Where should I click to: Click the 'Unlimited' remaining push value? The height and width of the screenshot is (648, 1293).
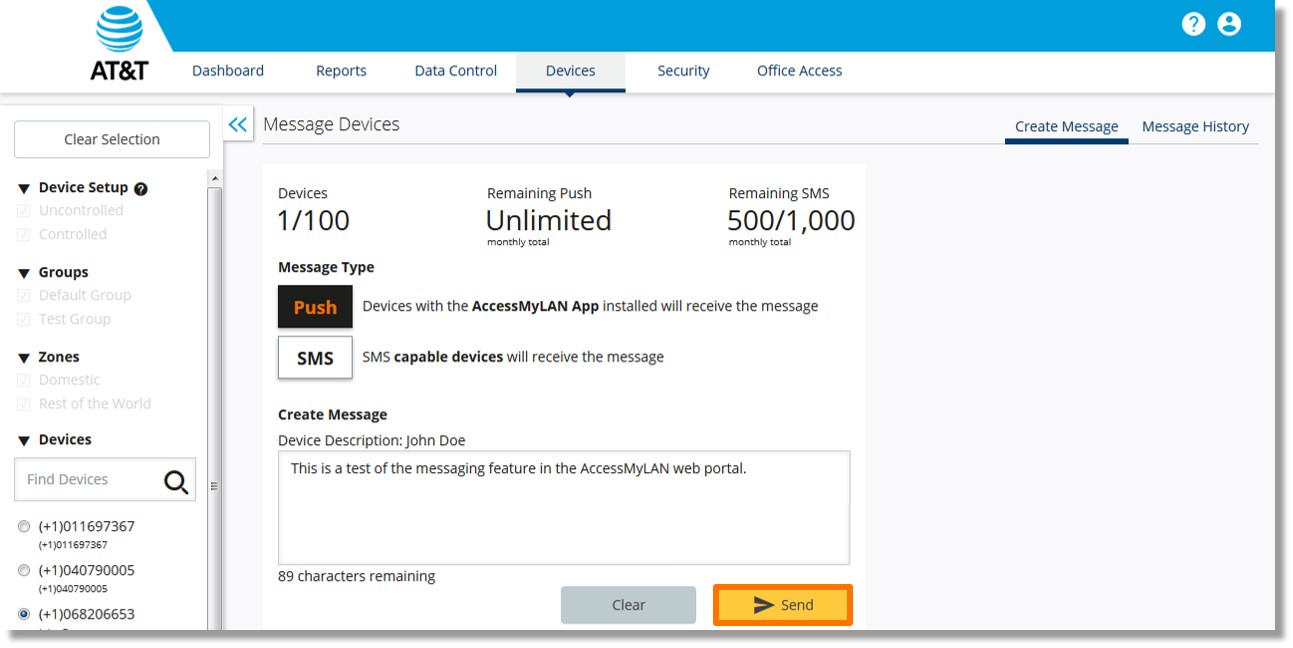coord(549,221)
